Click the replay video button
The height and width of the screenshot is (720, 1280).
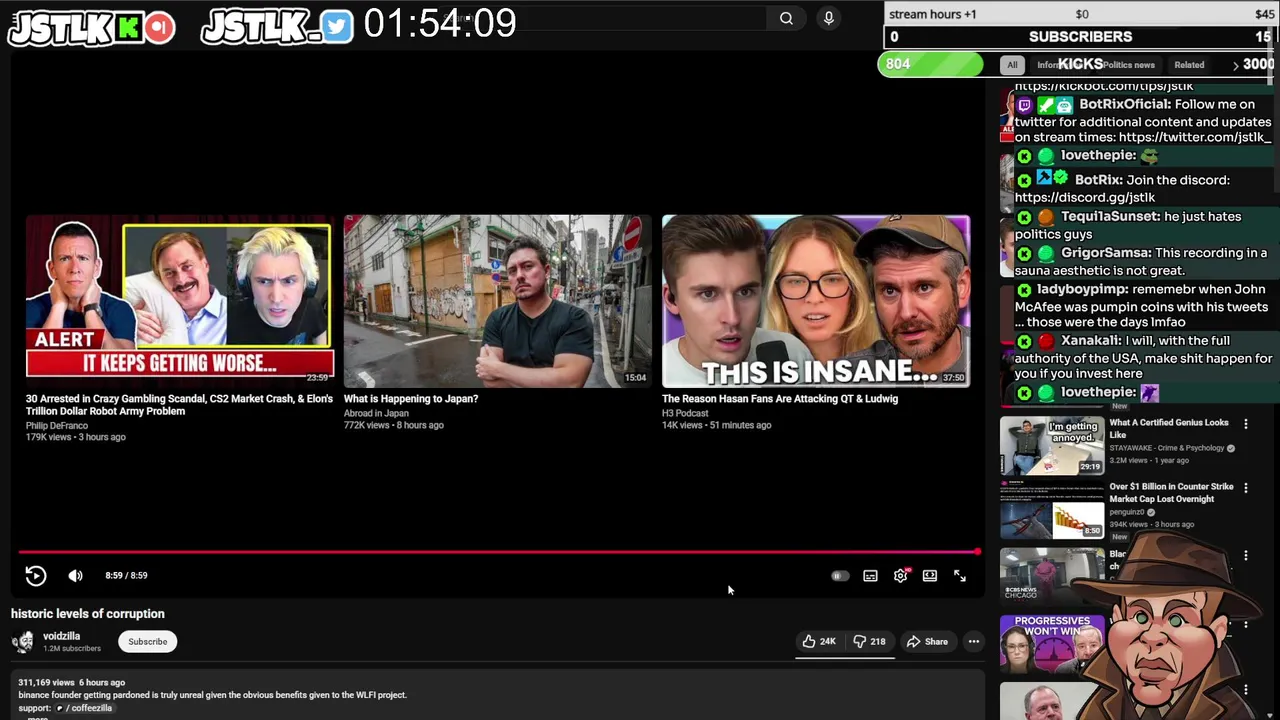tap(35, 575)
